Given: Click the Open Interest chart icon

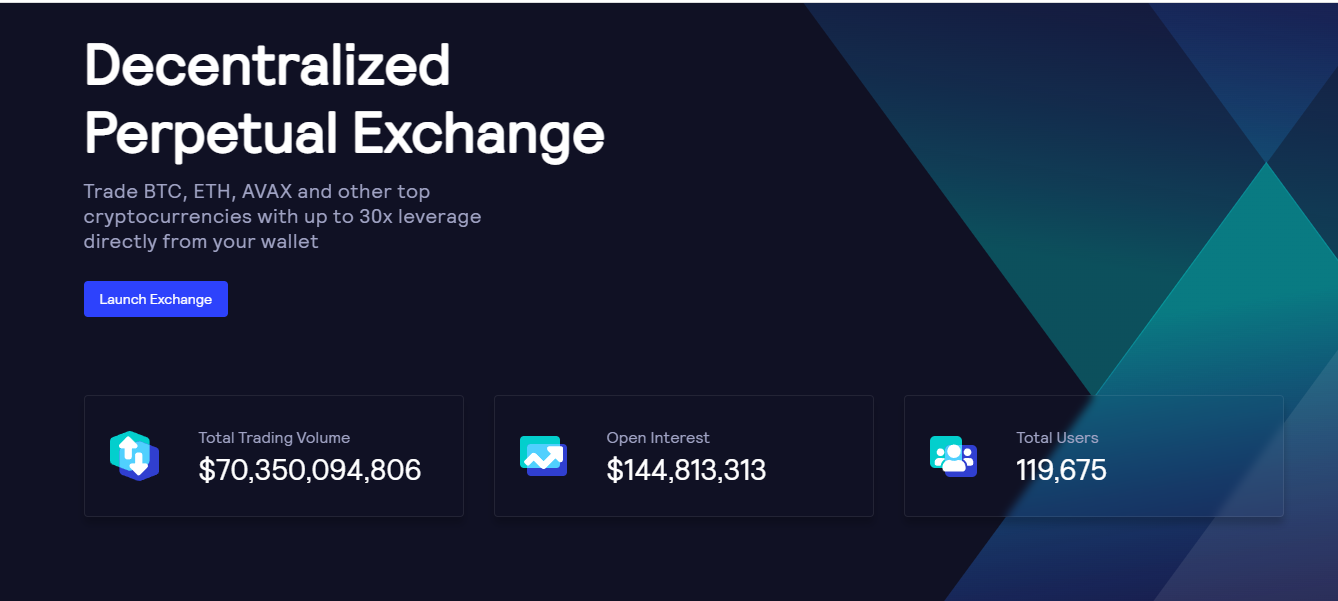Looking at the screenshot, I should pyautogui.click(x=543, y=456).
